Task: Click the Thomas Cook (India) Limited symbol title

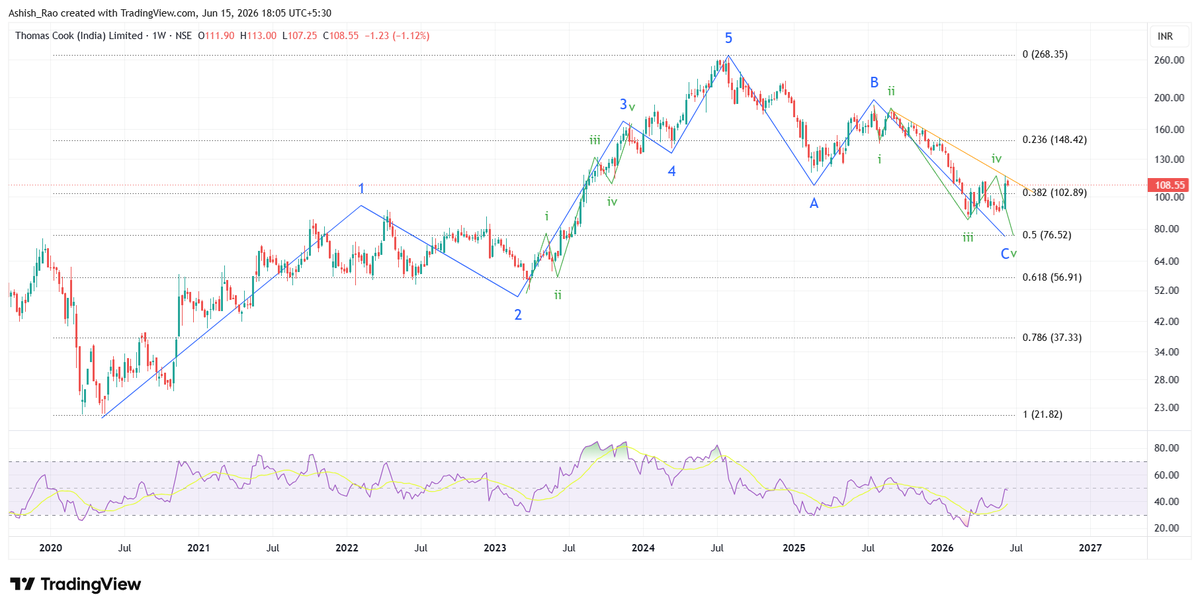Action: click(x=78, y=36)
